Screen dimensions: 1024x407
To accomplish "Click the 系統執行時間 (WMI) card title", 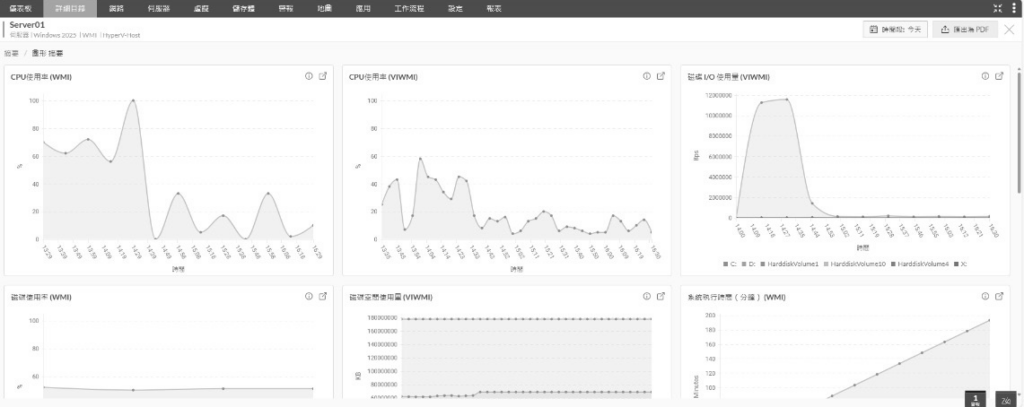I will point(736,297).
